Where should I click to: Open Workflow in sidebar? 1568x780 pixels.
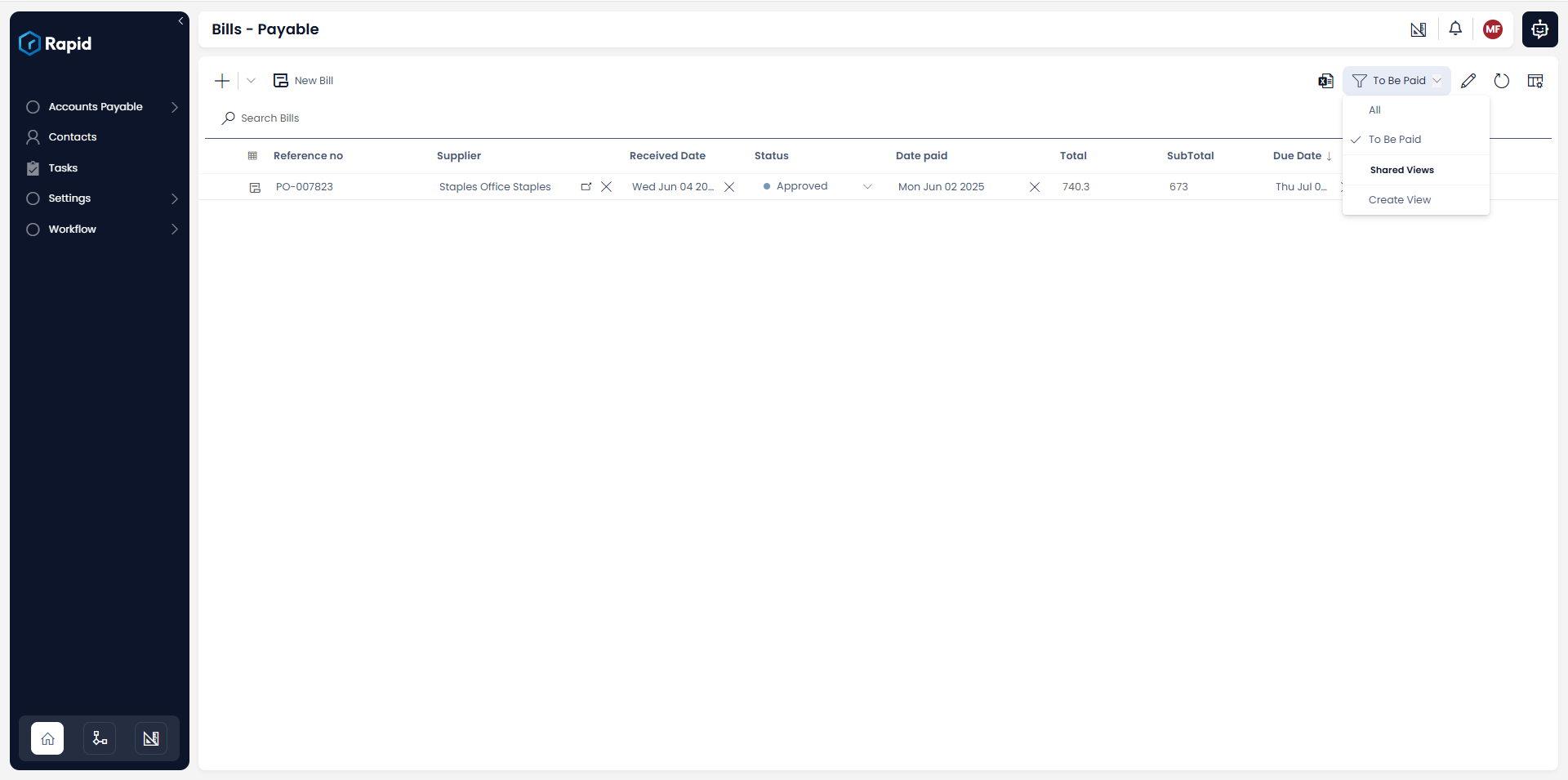(x=72, y=230)
